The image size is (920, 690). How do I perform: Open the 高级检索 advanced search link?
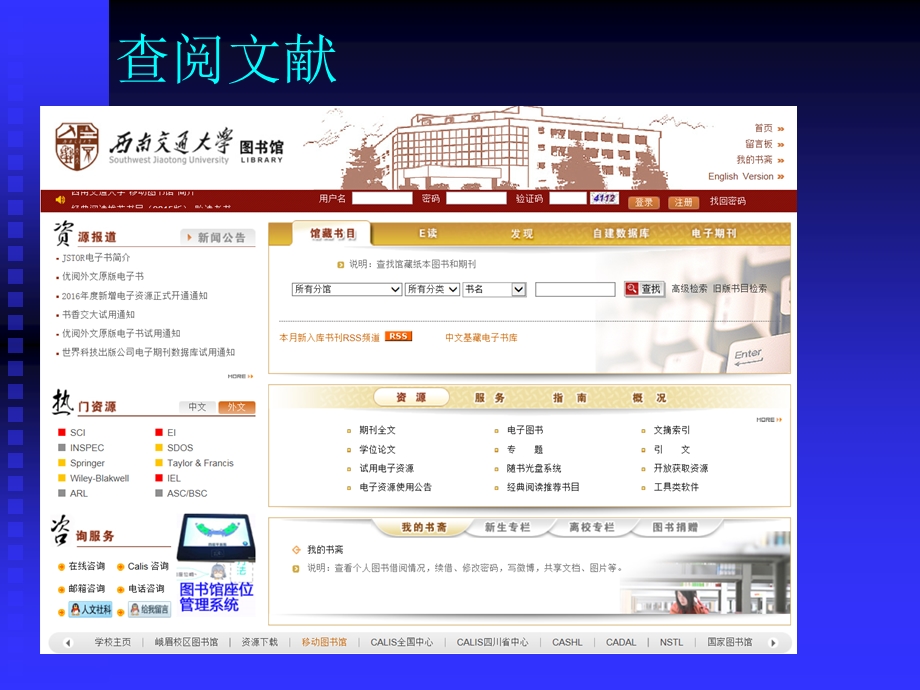(x=689, y=288)
